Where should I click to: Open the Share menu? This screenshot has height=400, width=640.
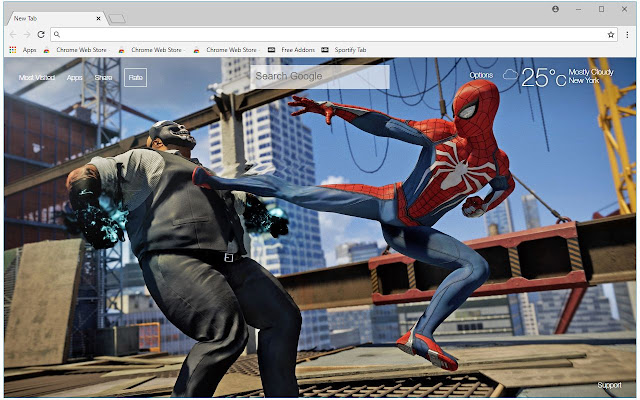(x=103, y=78)
